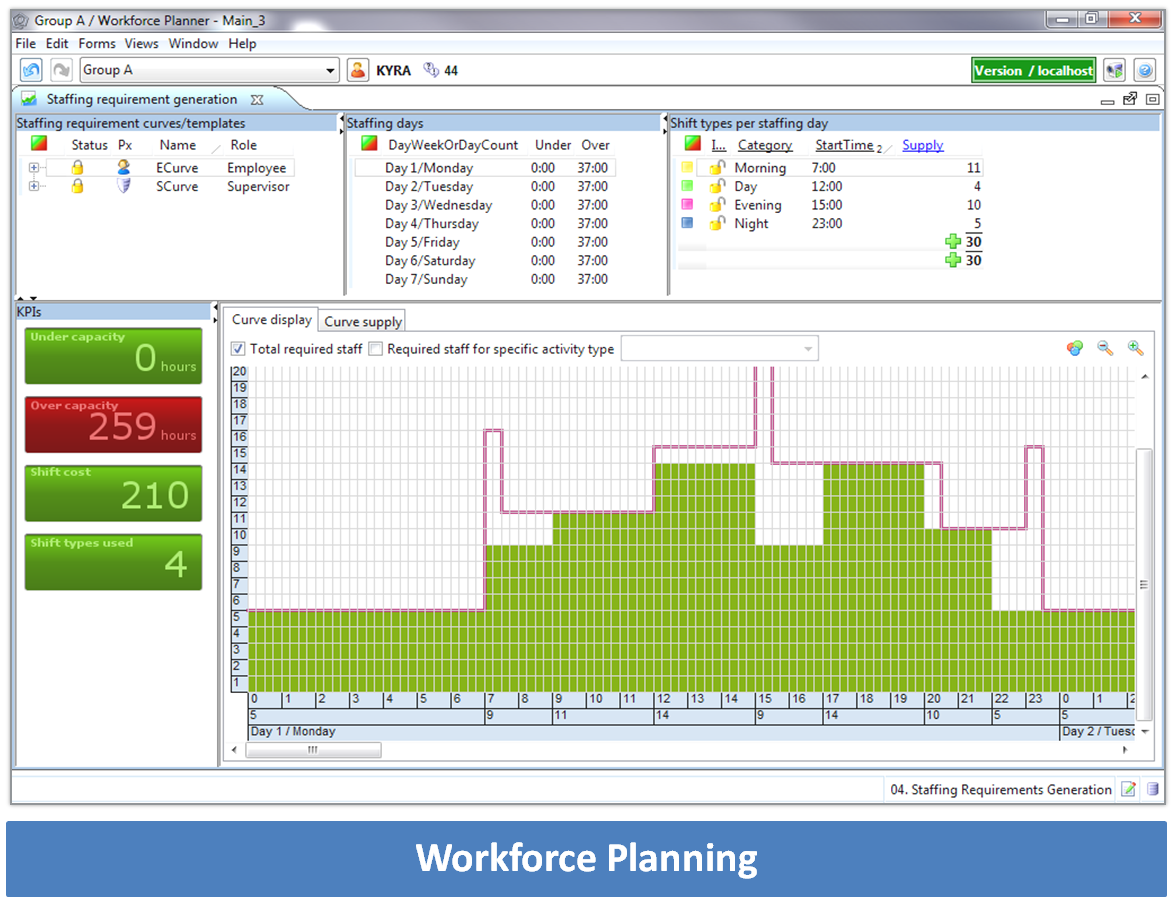Click the zoom out magnifier icon
The height and width of the screenshot is (904, 1172).
point(1105,348)
